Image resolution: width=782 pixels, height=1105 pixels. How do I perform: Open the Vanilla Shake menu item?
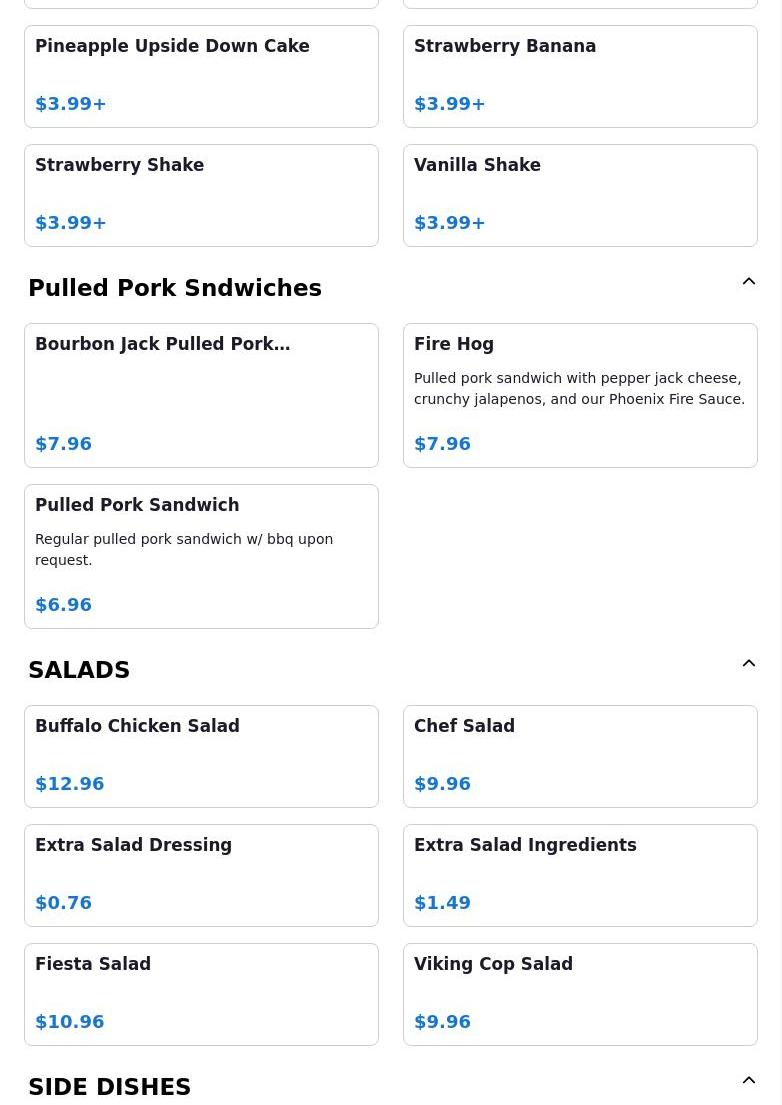[581, 196]
